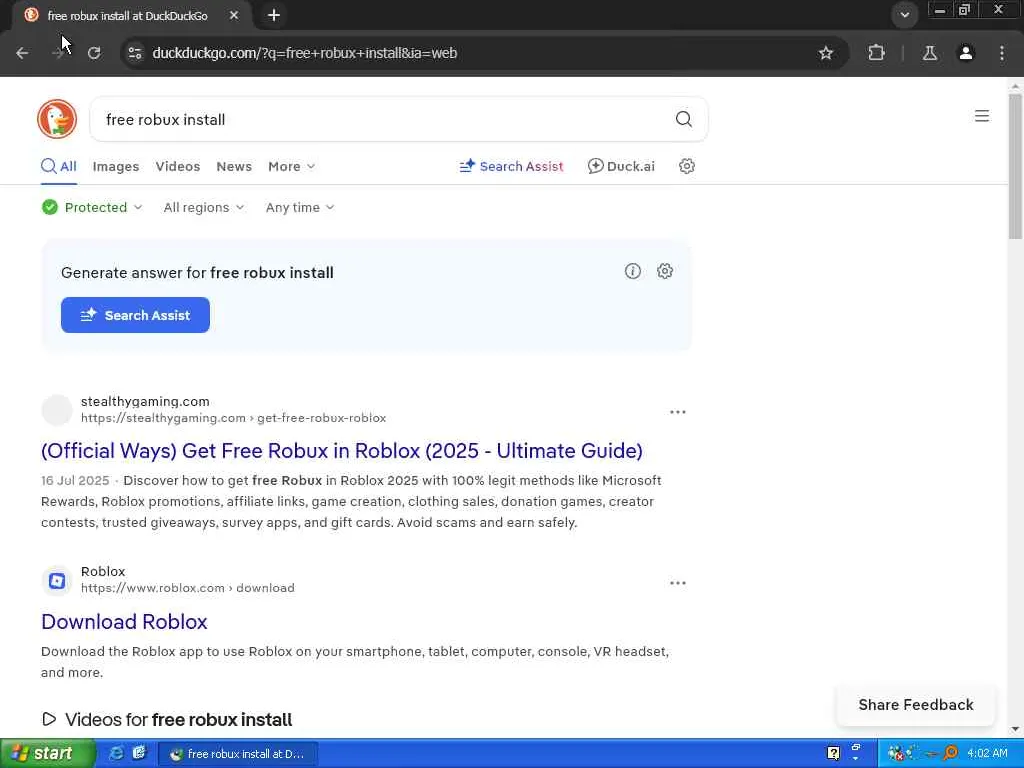Switch to the Videos tab
Image resolution: width=1024 pixels, height=768 pixels.
[178, 166]
